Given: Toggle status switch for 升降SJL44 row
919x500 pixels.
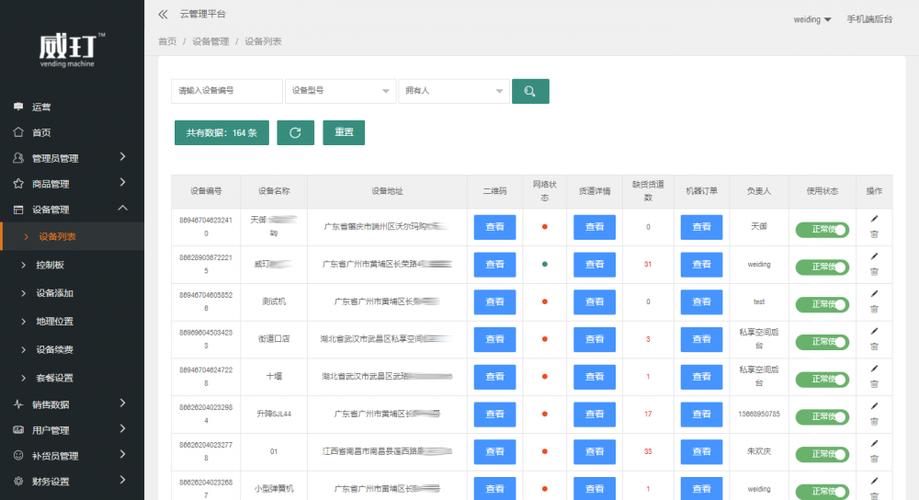Looking at the screenshot, I should pos(822,417).
